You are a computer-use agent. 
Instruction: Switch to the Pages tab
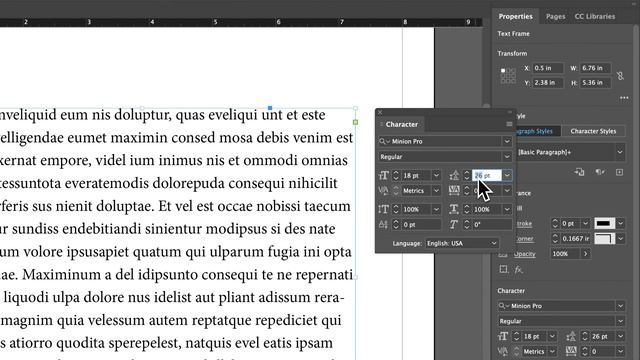click(555, 16)
